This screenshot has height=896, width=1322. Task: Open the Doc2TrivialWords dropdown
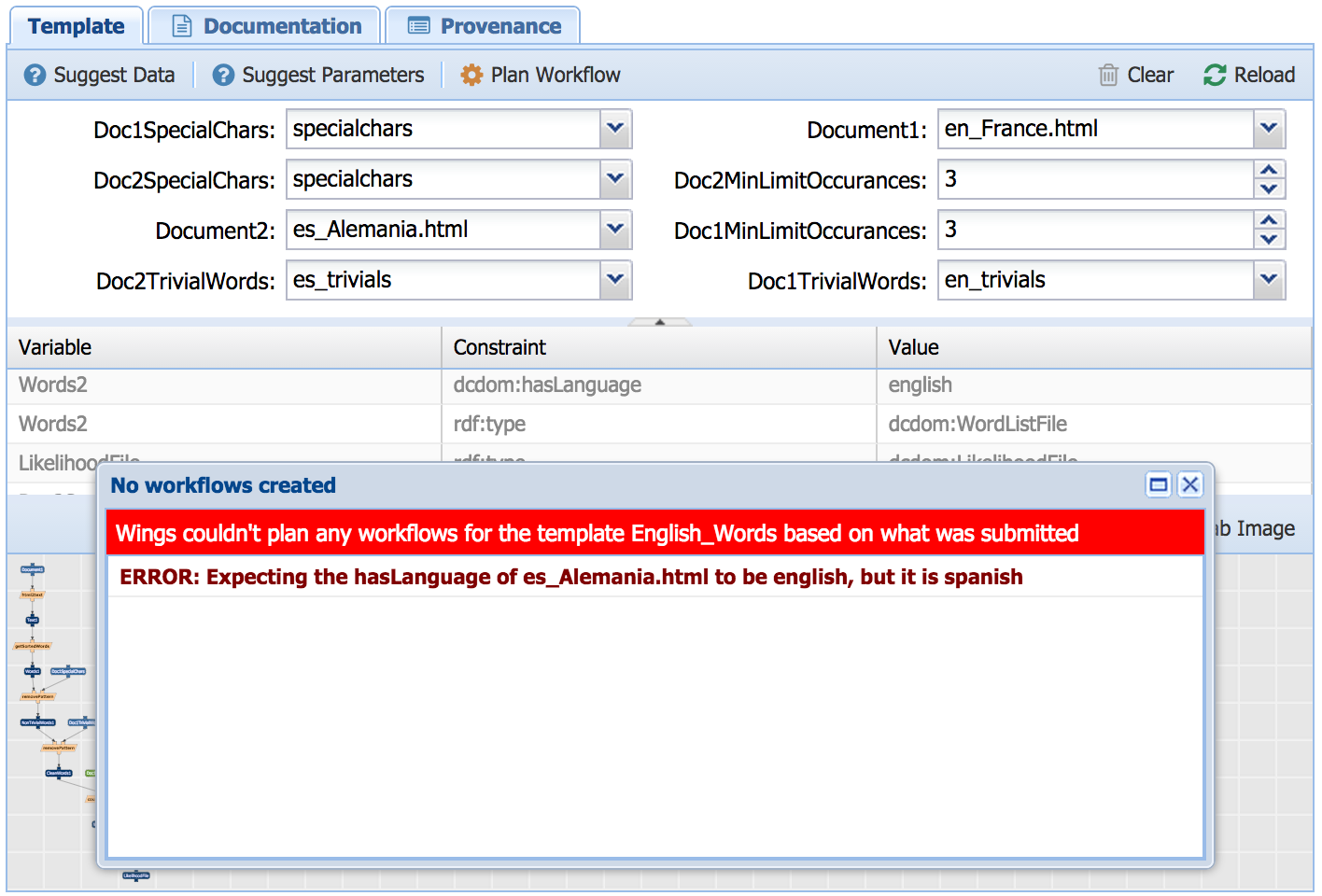(615, 280)
